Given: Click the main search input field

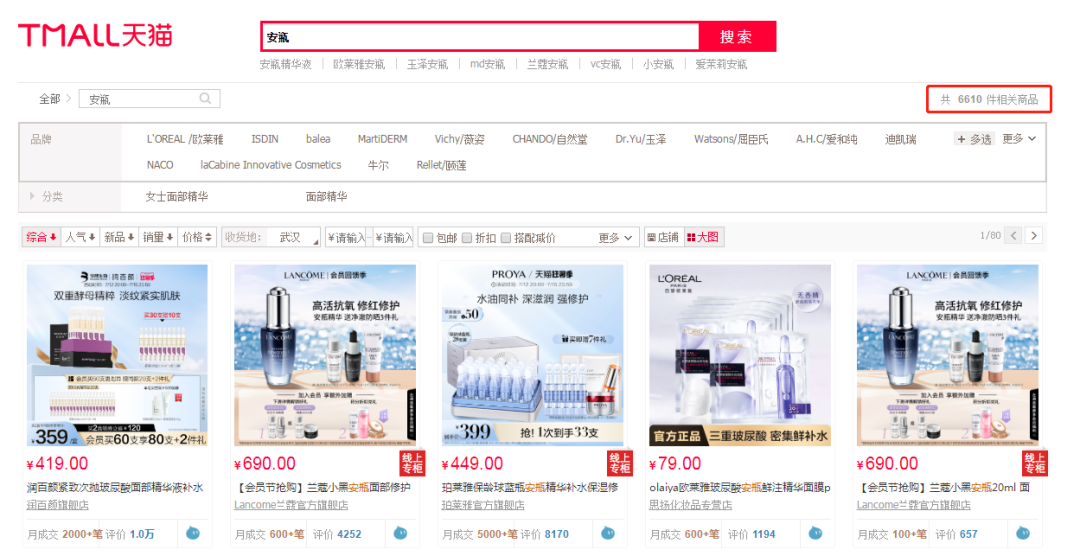Looking at the screenshot, I should coord(480,37).
